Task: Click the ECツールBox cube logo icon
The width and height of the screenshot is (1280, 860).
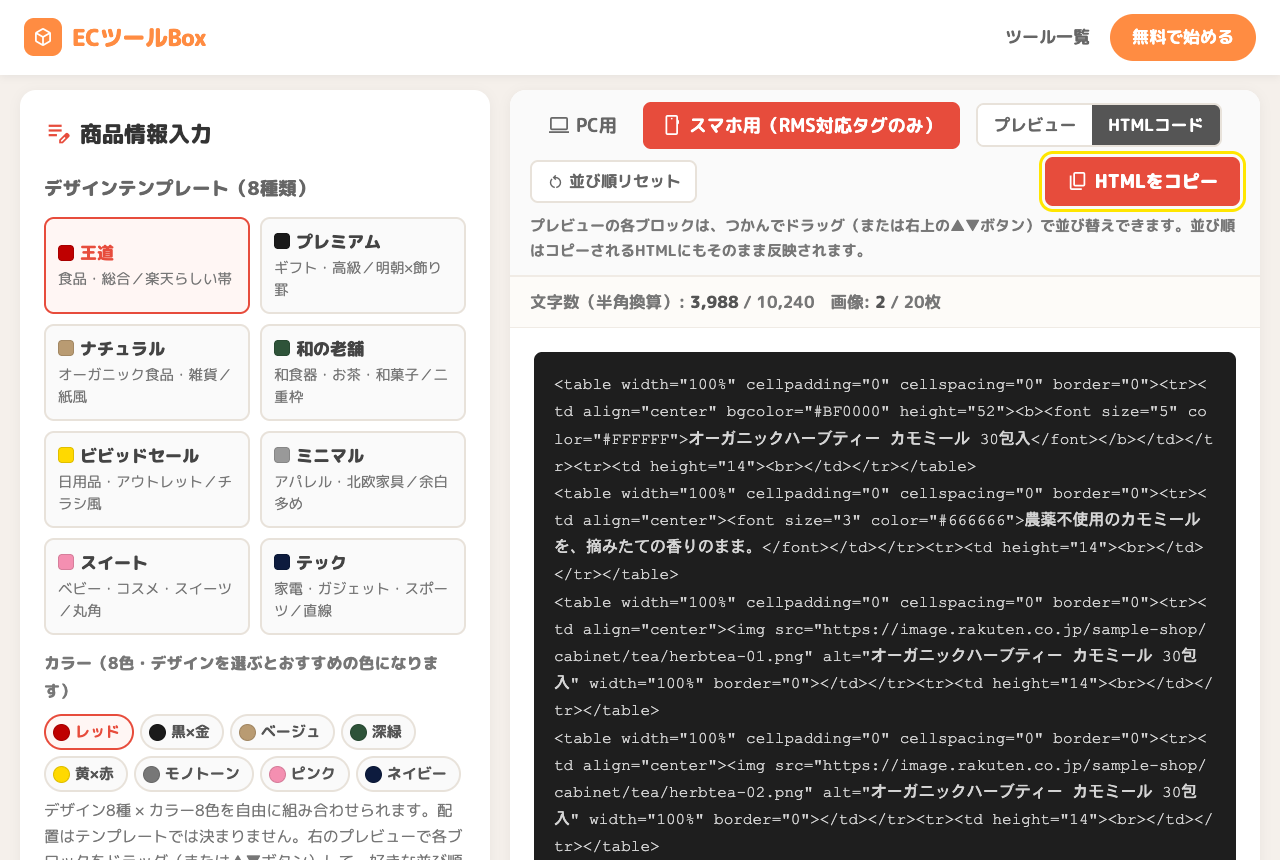Action: [43, 37]
